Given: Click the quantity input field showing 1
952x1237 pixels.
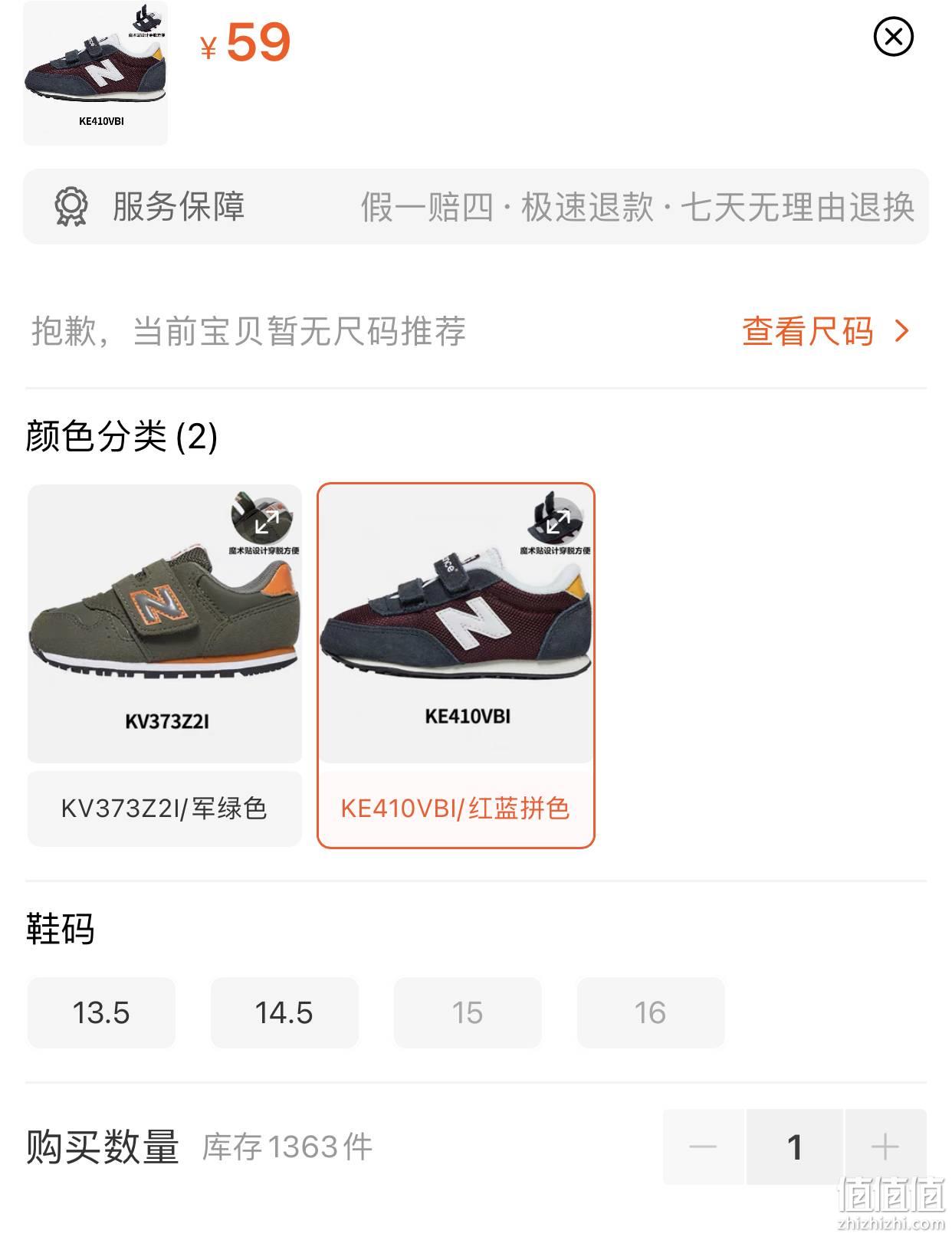Looking at the screenshot, I should click(795, 1147).
